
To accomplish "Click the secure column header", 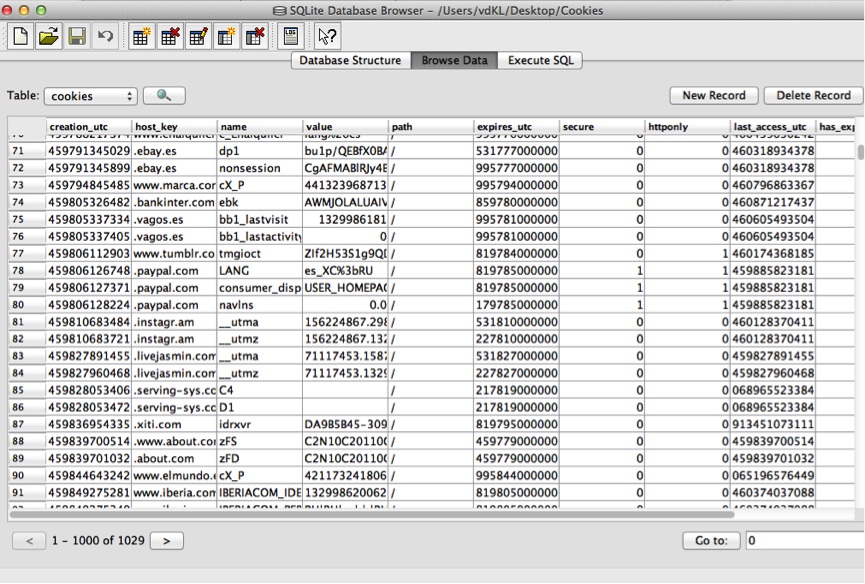I will 602,126.
